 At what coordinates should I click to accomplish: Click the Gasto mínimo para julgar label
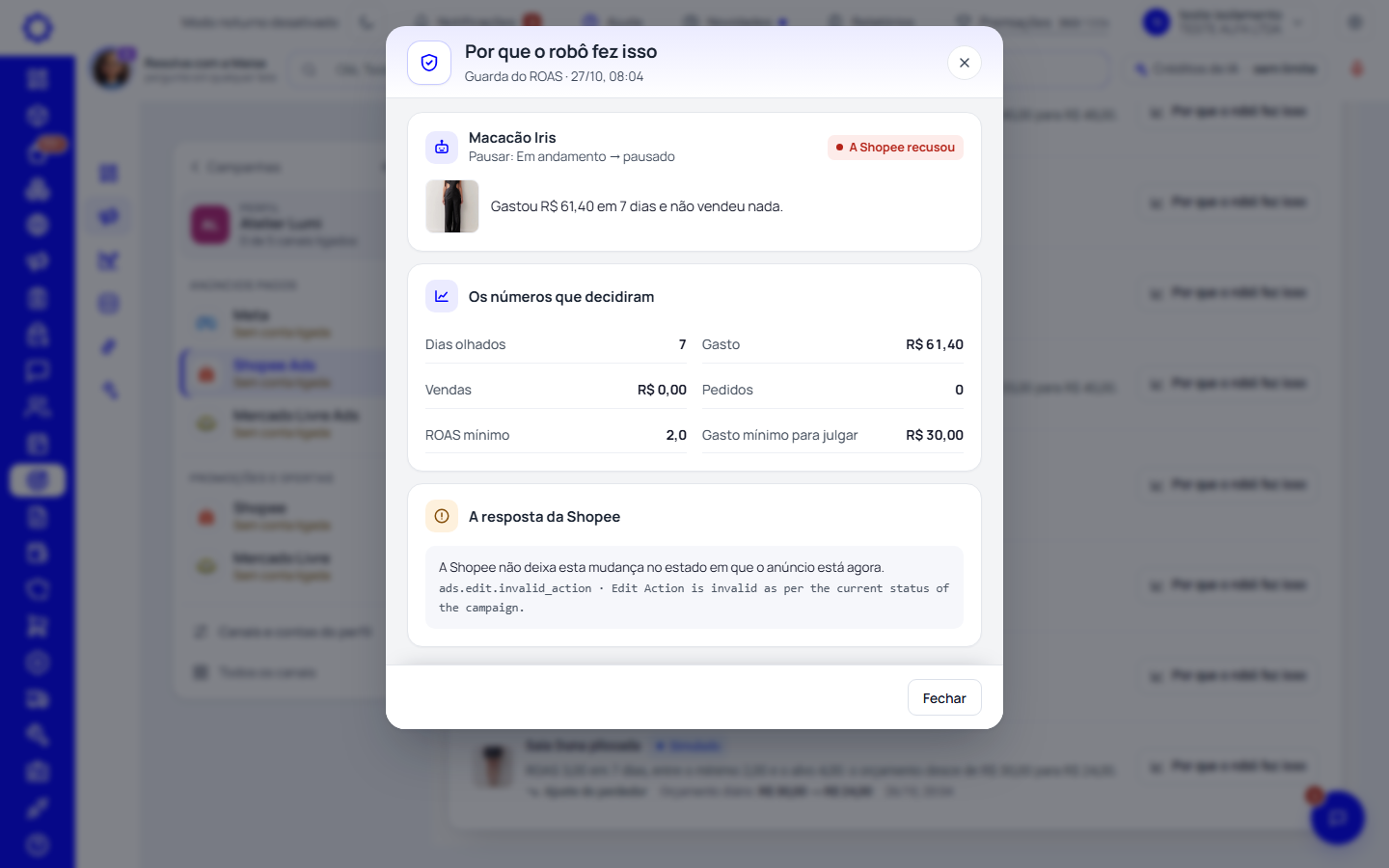pos(779,435)
